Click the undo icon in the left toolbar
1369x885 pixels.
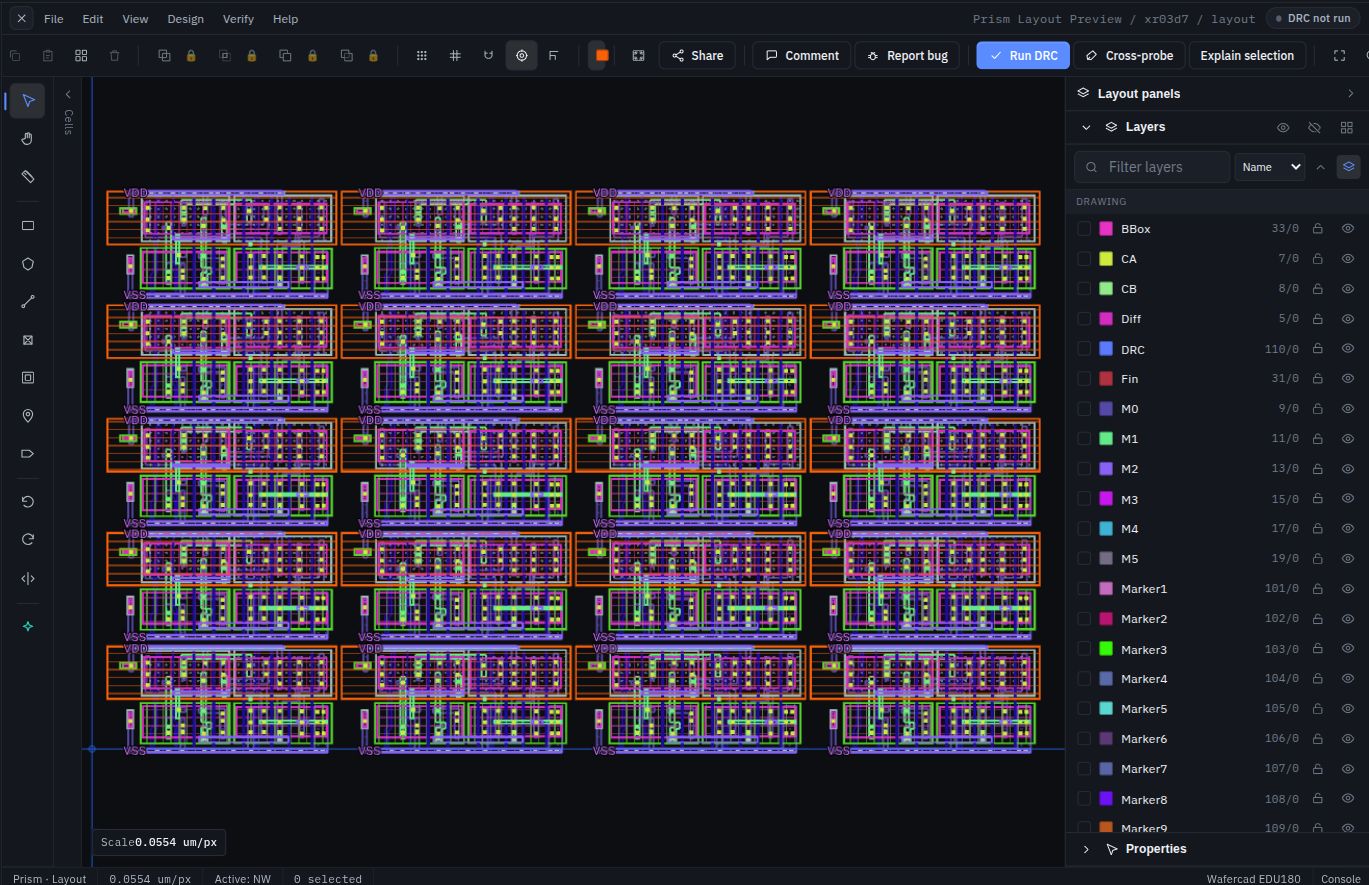tap(28, 502)
